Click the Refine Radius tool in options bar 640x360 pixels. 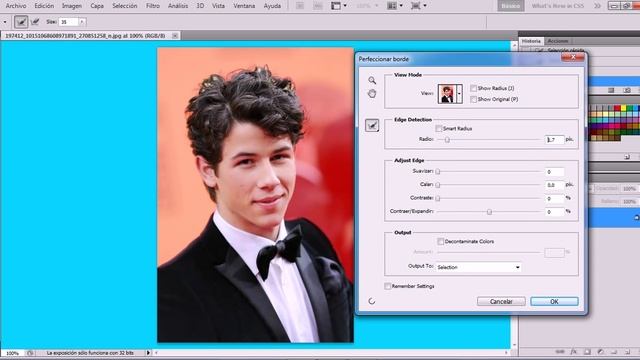(21, 22)
